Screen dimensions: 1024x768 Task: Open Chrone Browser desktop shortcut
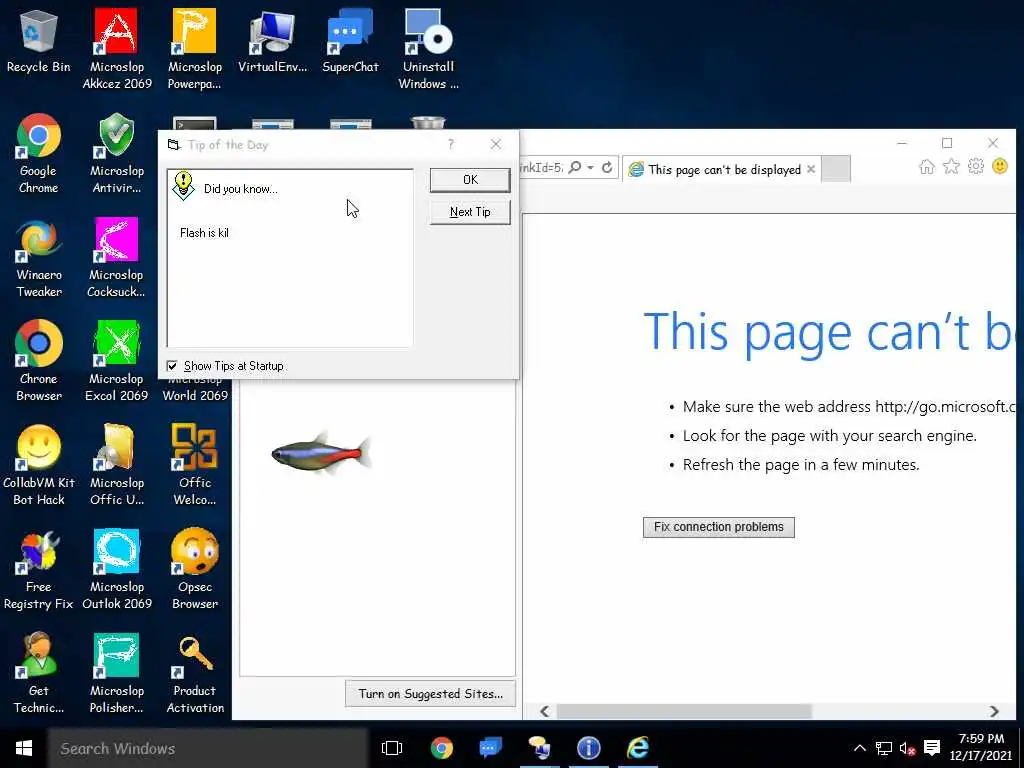click(39, 360)
